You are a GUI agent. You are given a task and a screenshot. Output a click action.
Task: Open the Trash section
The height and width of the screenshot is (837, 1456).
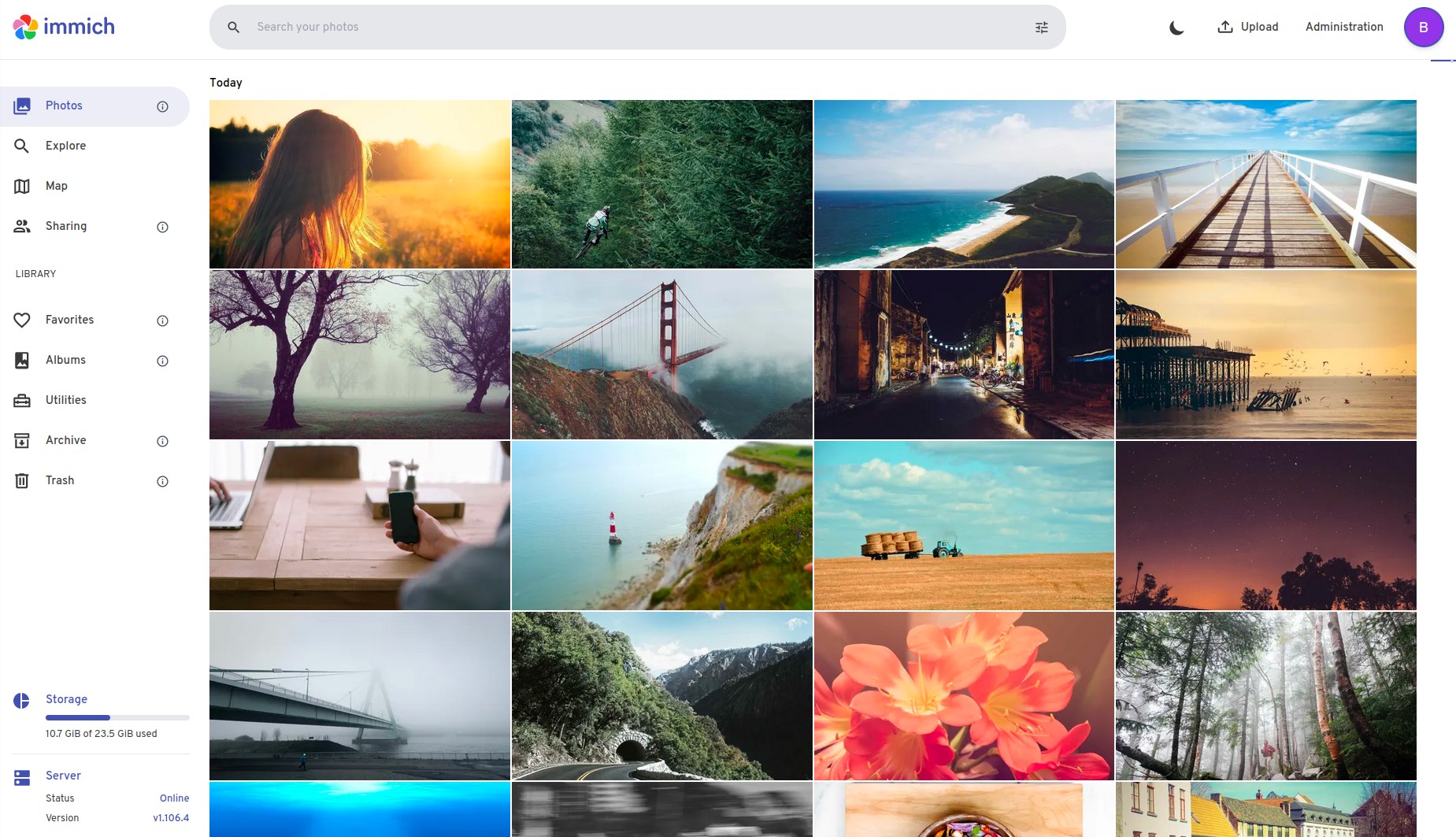coord(94,480)
